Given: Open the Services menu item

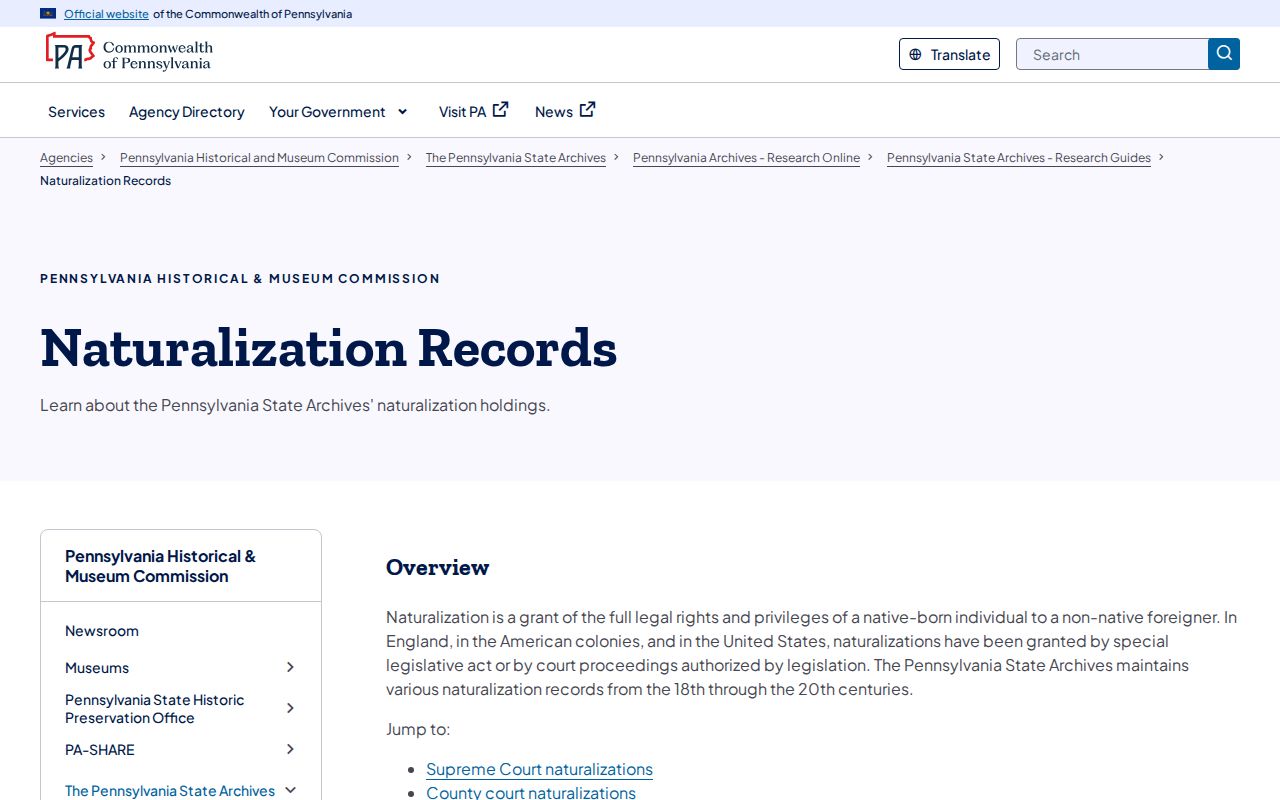Looking at the screenshot, I should click(76, 112).
